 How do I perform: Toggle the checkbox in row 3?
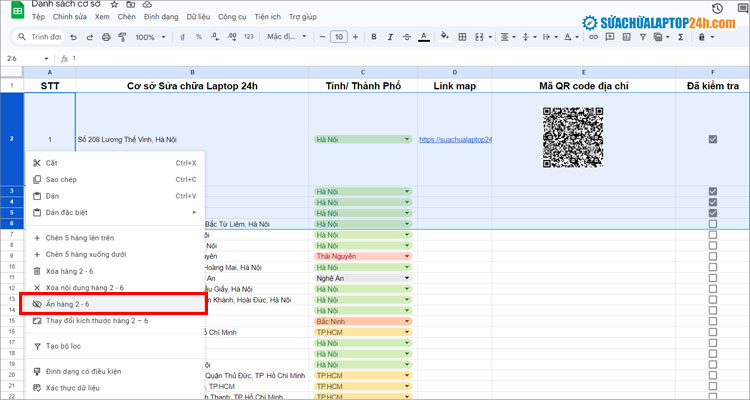point(712,190)
